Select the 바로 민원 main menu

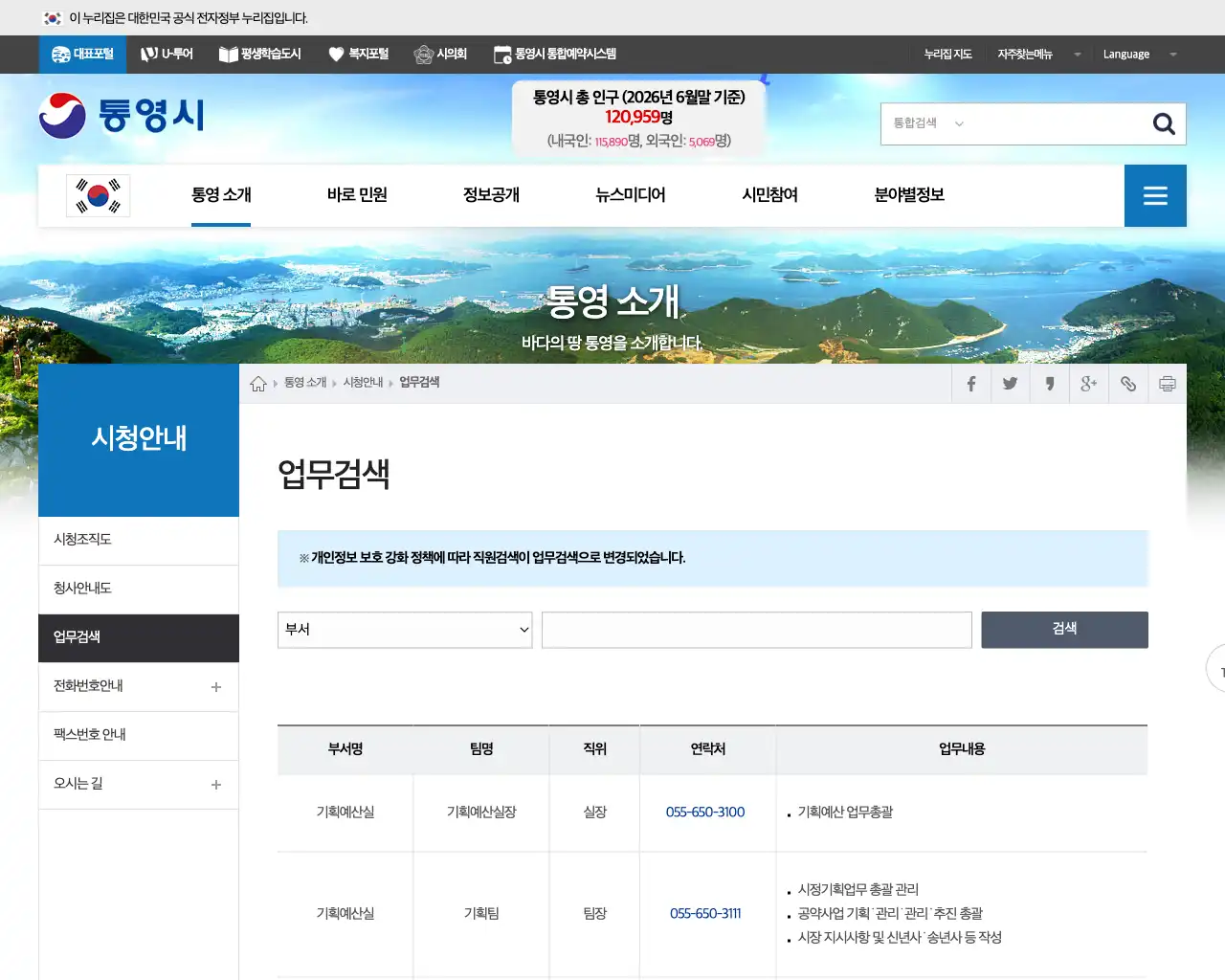click(x=357, y=195)
